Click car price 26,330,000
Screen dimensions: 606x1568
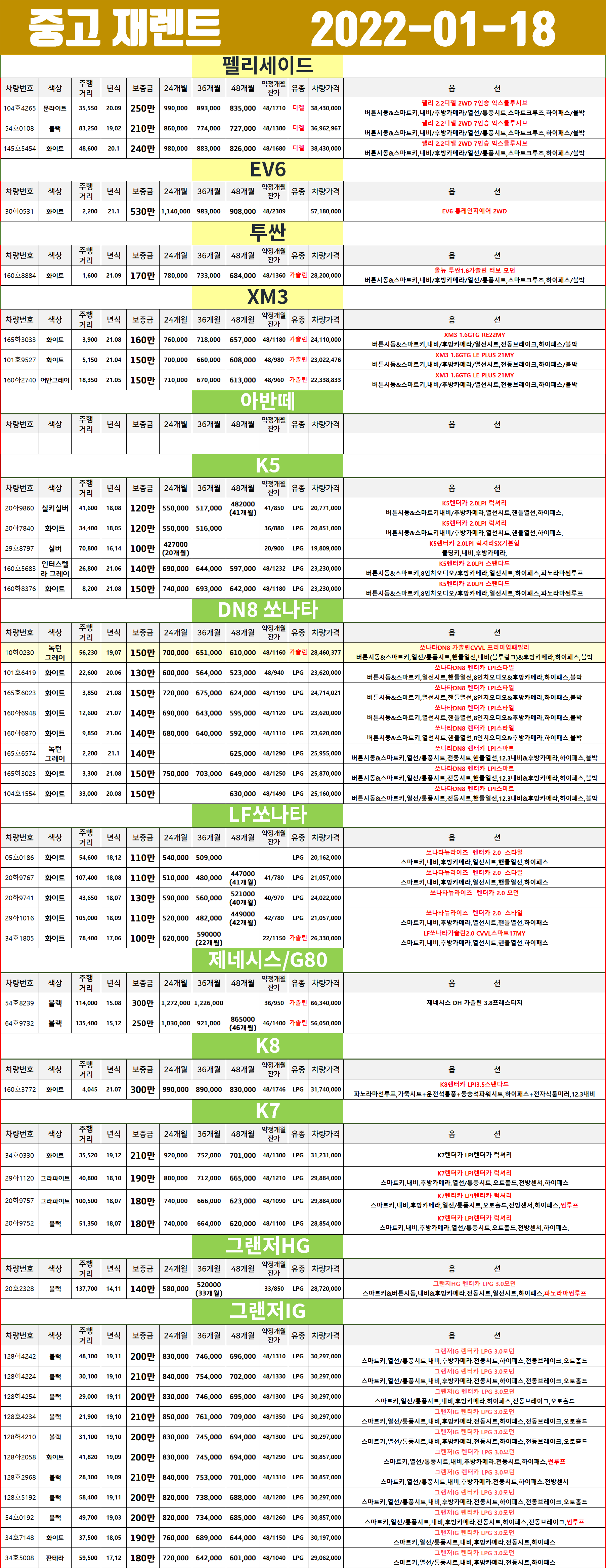tap(326, 938)
